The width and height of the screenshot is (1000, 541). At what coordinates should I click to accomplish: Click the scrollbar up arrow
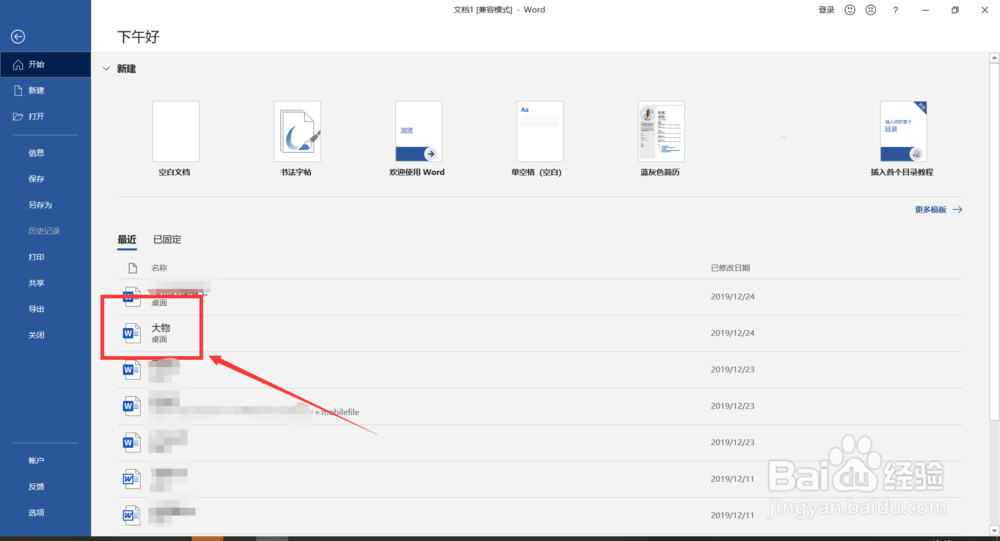tap(994, 58)
